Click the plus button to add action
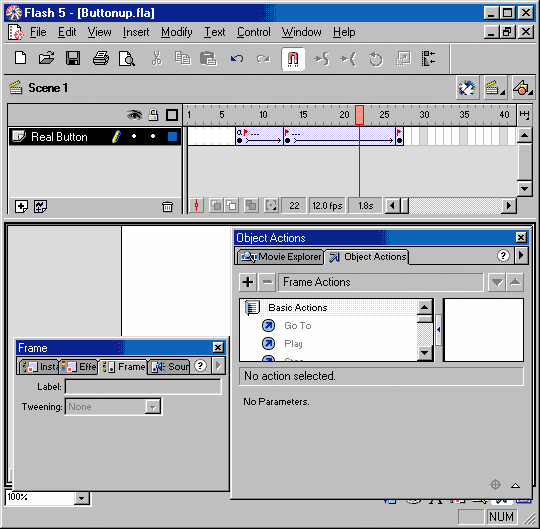 [248, 282]
